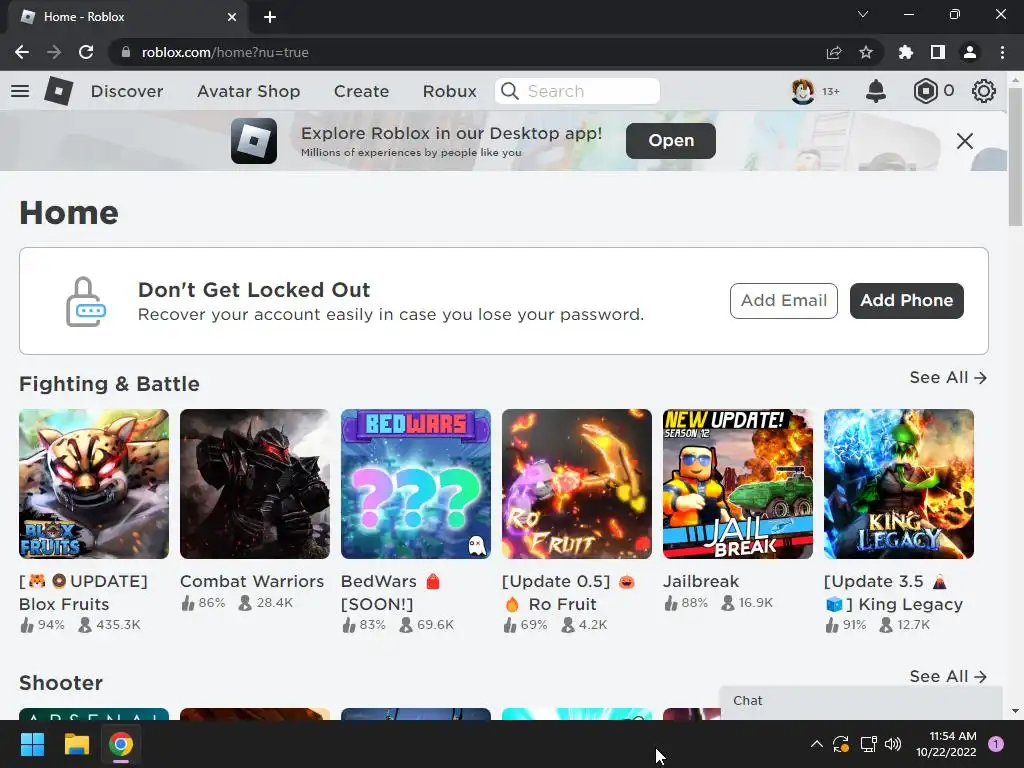
Task: Open File Explorer from taskbar
Action: [x=76, y=744]
